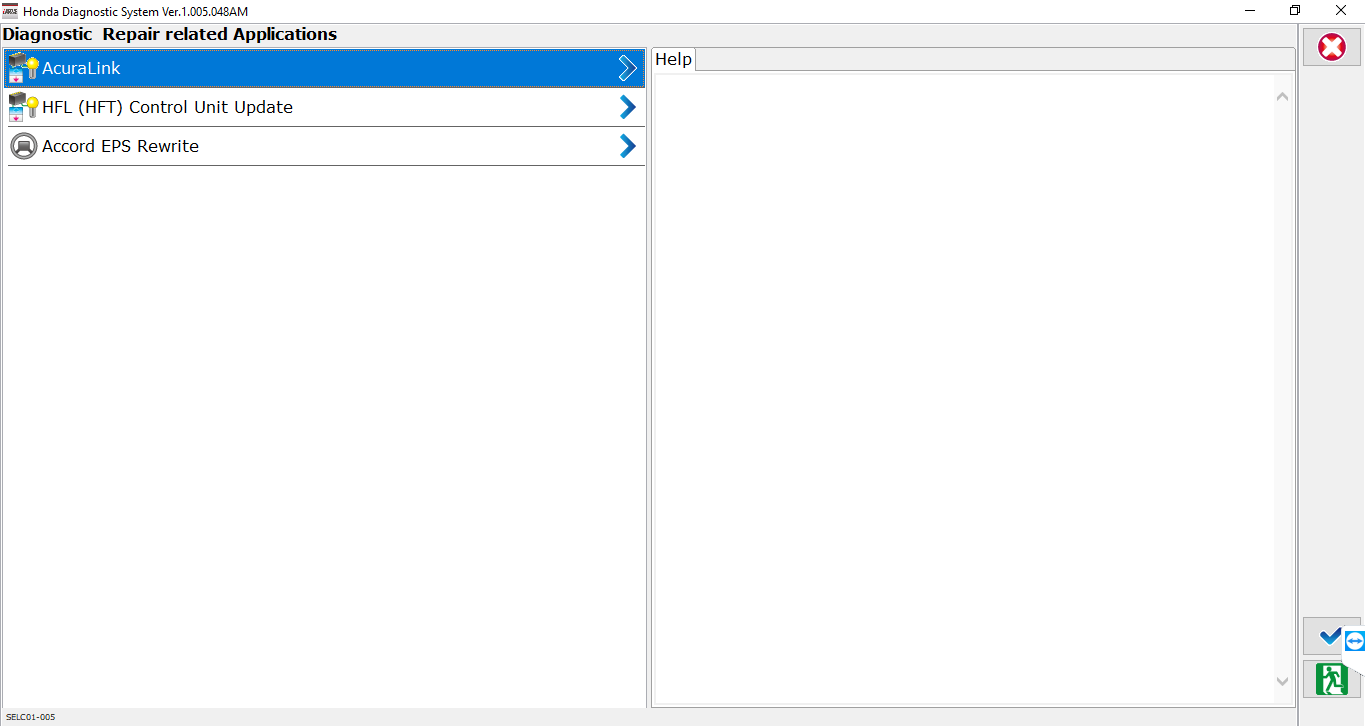Viewport: 1365px width, 726px height.
Task: Click the green exit door icon
Action: [1331, 679]
